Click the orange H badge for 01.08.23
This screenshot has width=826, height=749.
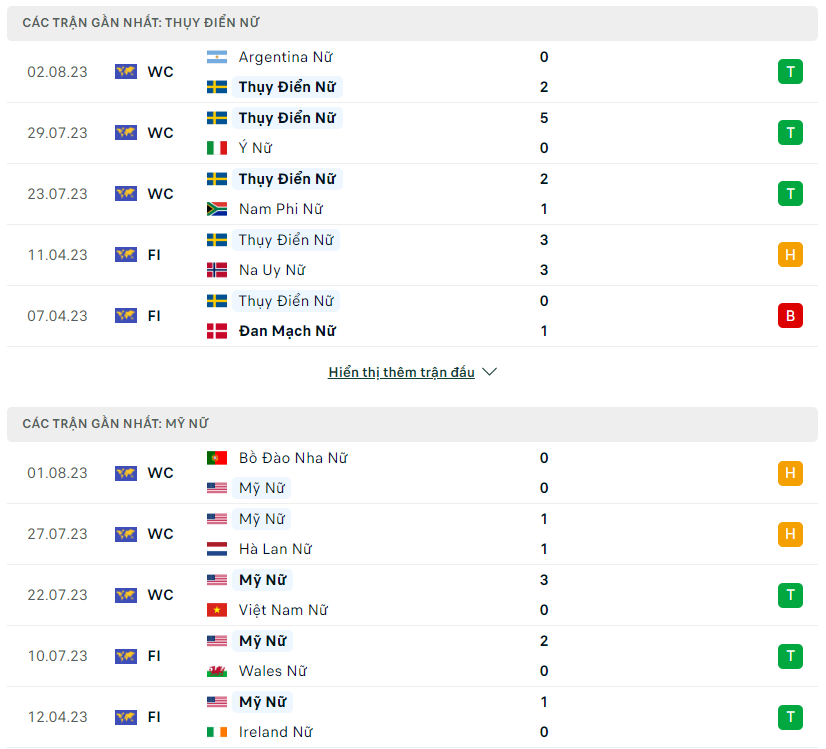pos(790,473)
